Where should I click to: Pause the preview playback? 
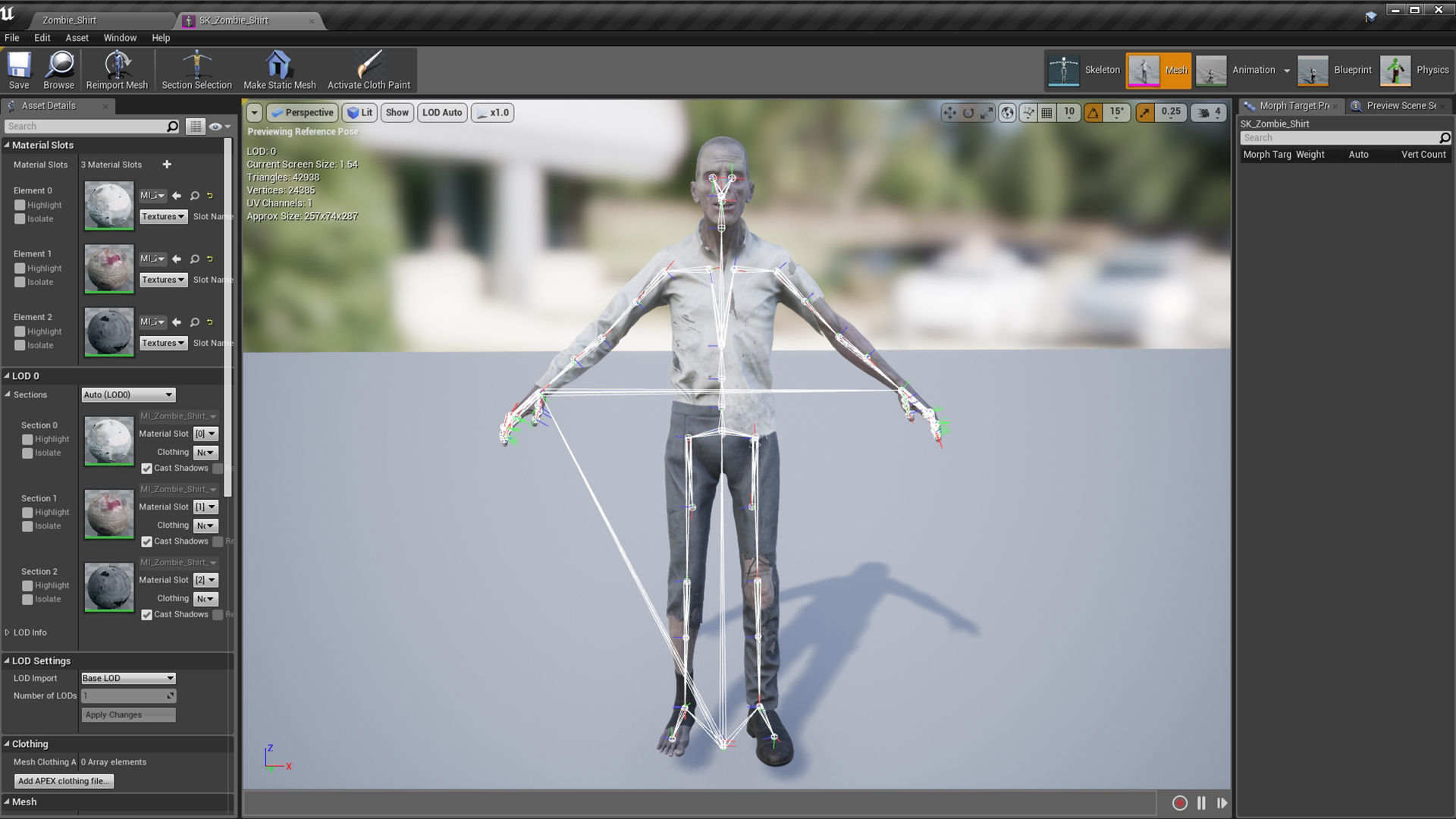pos(1201,802)
